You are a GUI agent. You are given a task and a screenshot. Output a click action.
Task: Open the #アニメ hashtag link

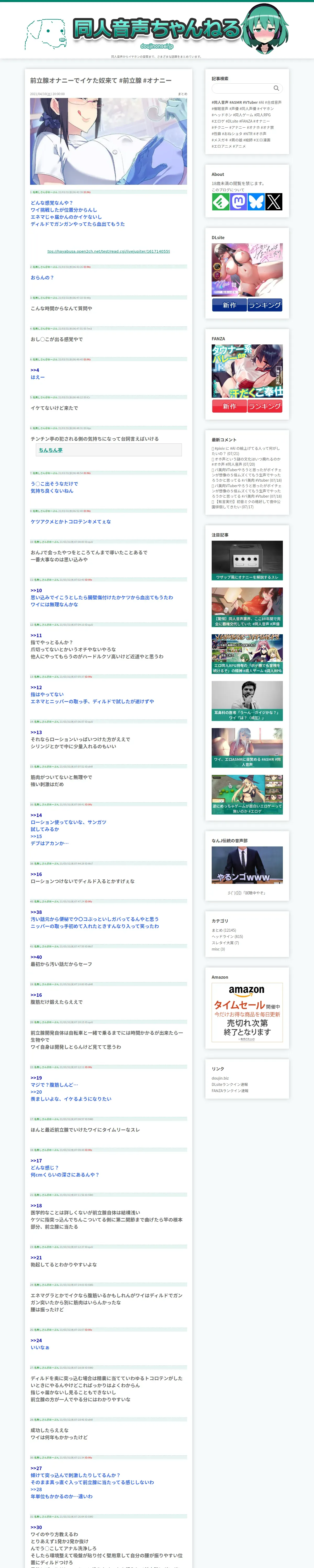pyautogui.click(x=240, y=146)
